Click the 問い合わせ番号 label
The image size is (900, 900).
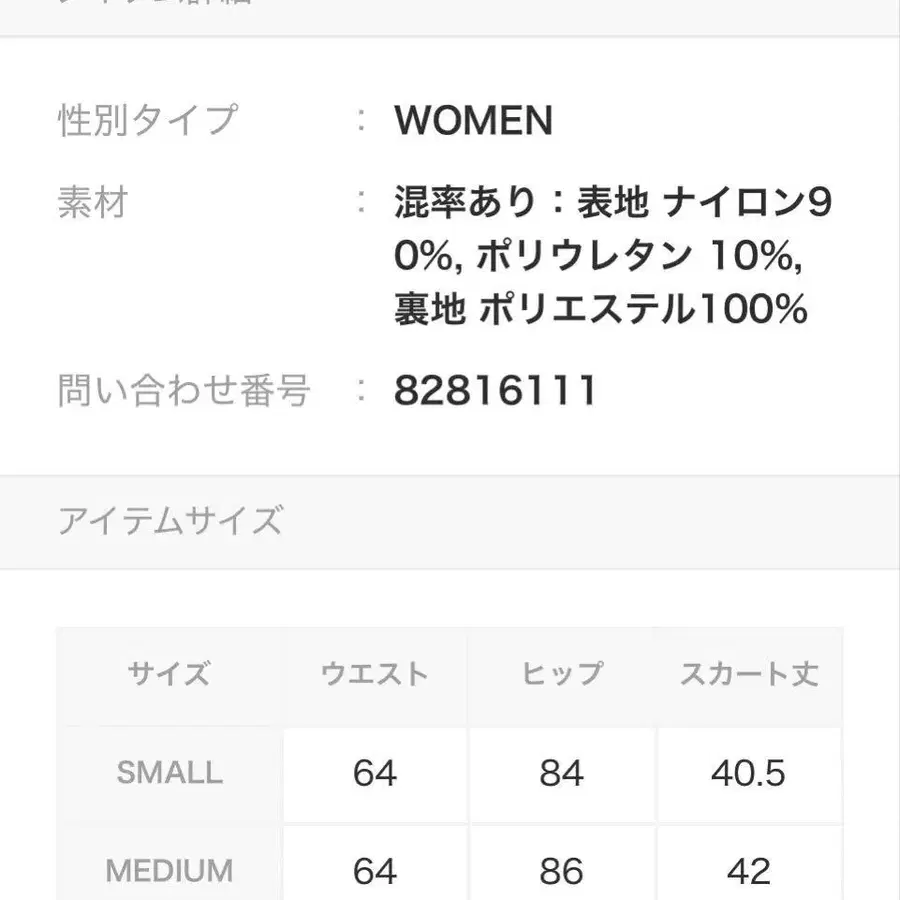click(184, 390)
